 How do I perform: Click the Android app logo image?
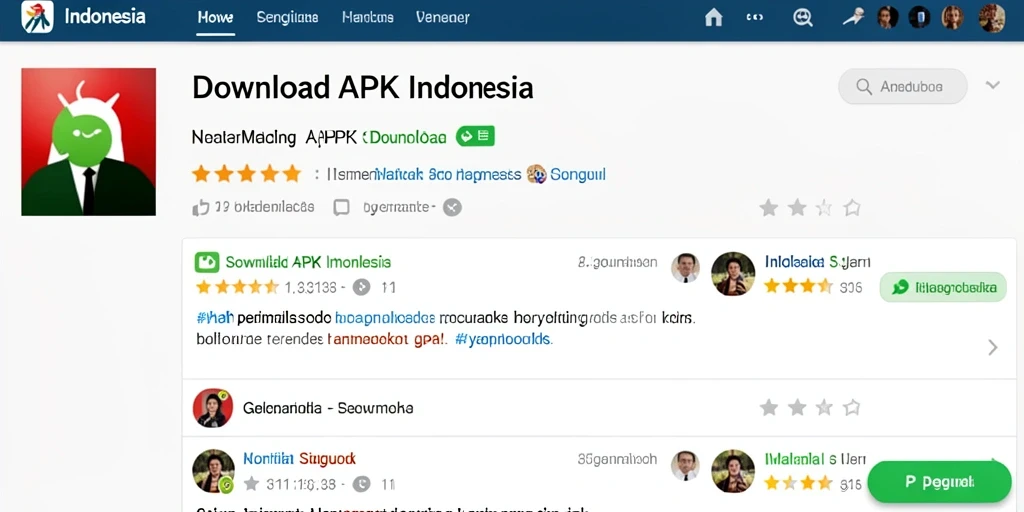tap(89, 142)
